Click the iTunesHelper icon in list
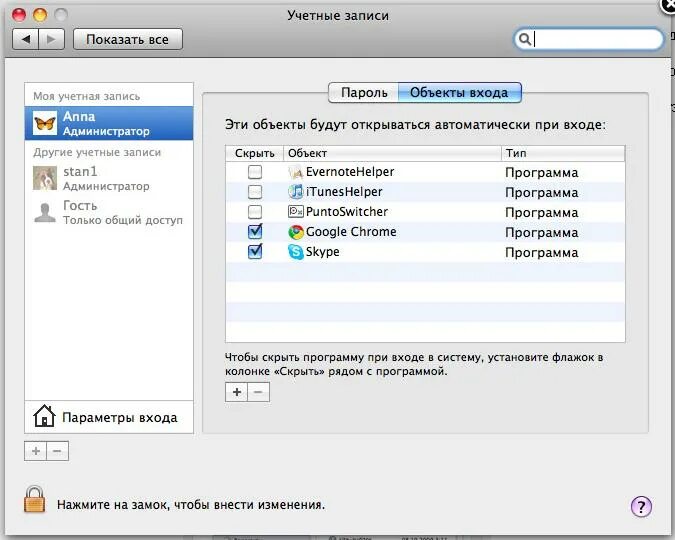The width and height of the screenshot is (675, 540). coord(296,192)
